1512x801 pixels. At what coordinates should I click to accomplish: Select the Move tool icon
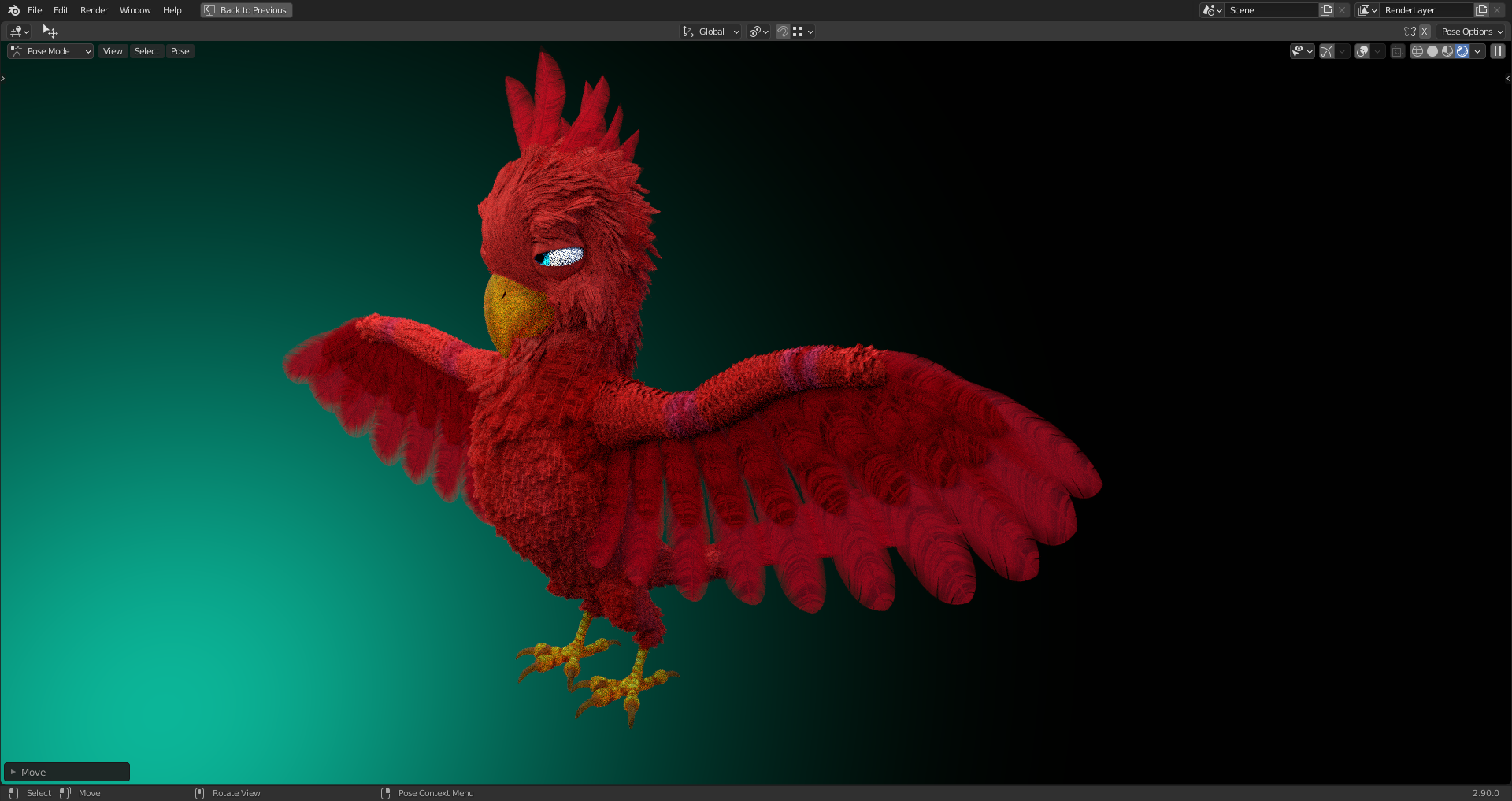pyautogui.click(x=50, y=32)
